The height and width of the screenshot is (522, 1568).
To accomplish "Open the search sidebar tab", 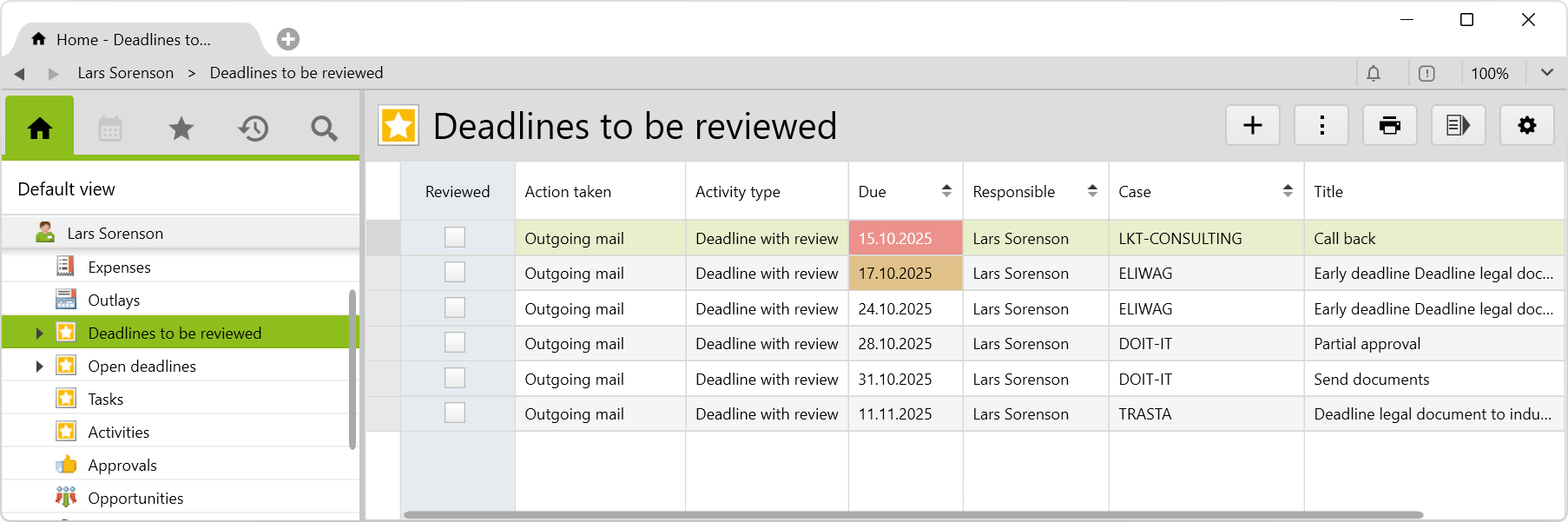I will (324, 129).
